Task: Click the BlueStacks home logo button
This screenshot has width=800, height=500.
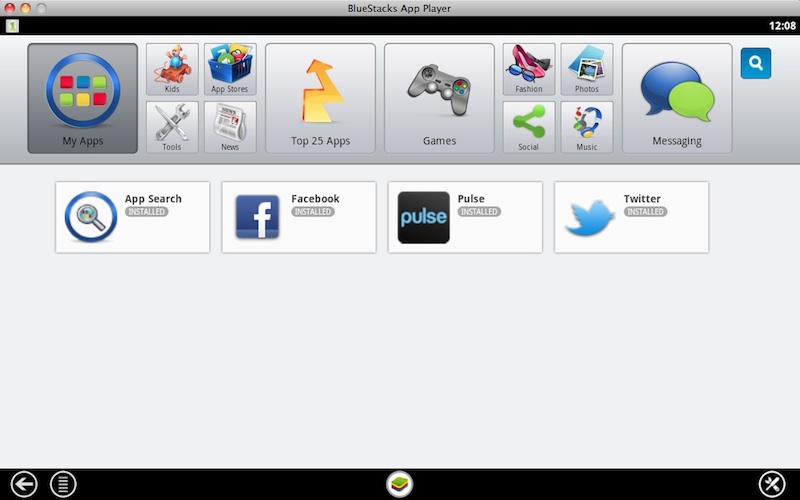Action: point(400,484)
